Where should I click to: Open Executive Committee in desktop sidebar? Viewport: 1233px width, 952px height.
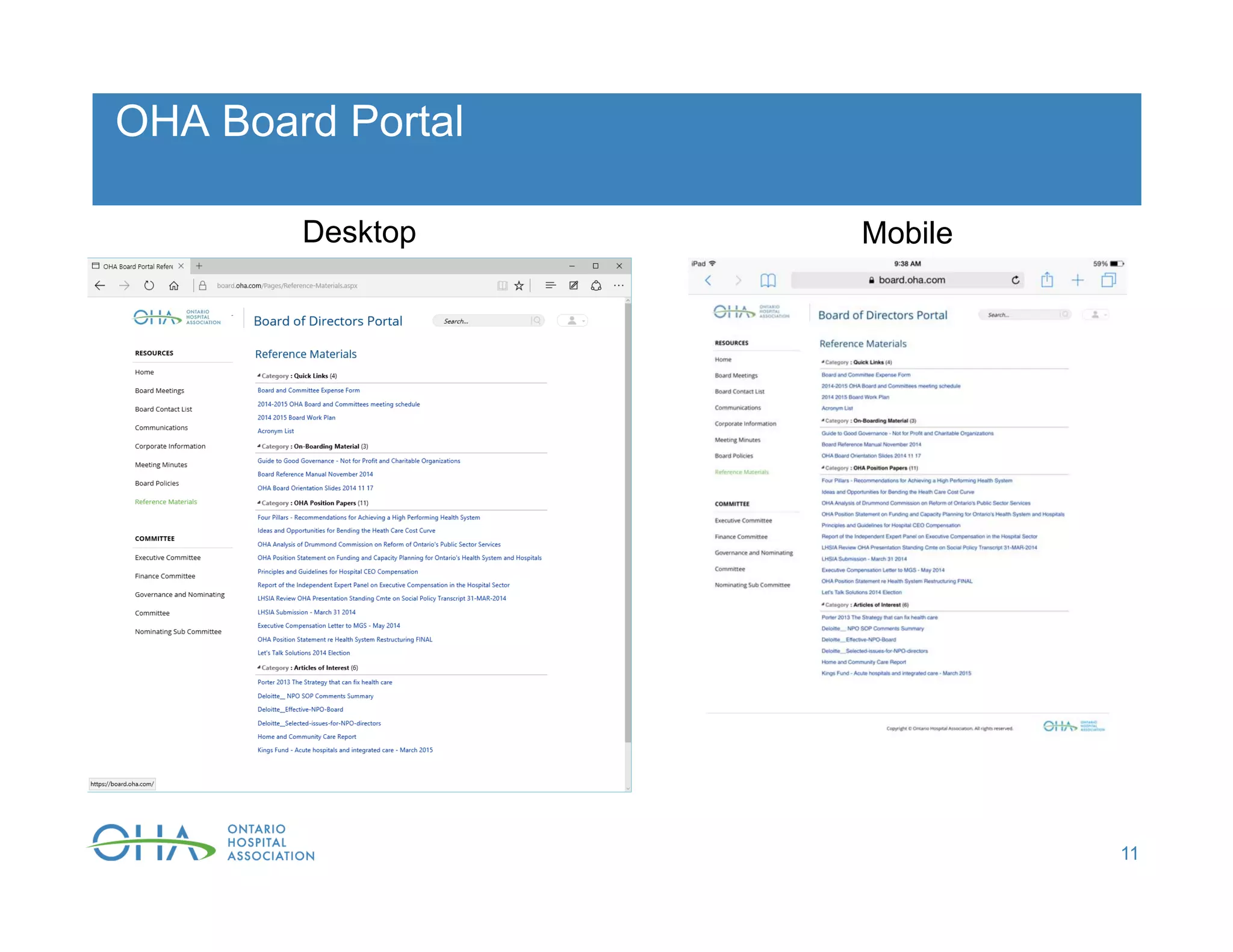point(168,558)
